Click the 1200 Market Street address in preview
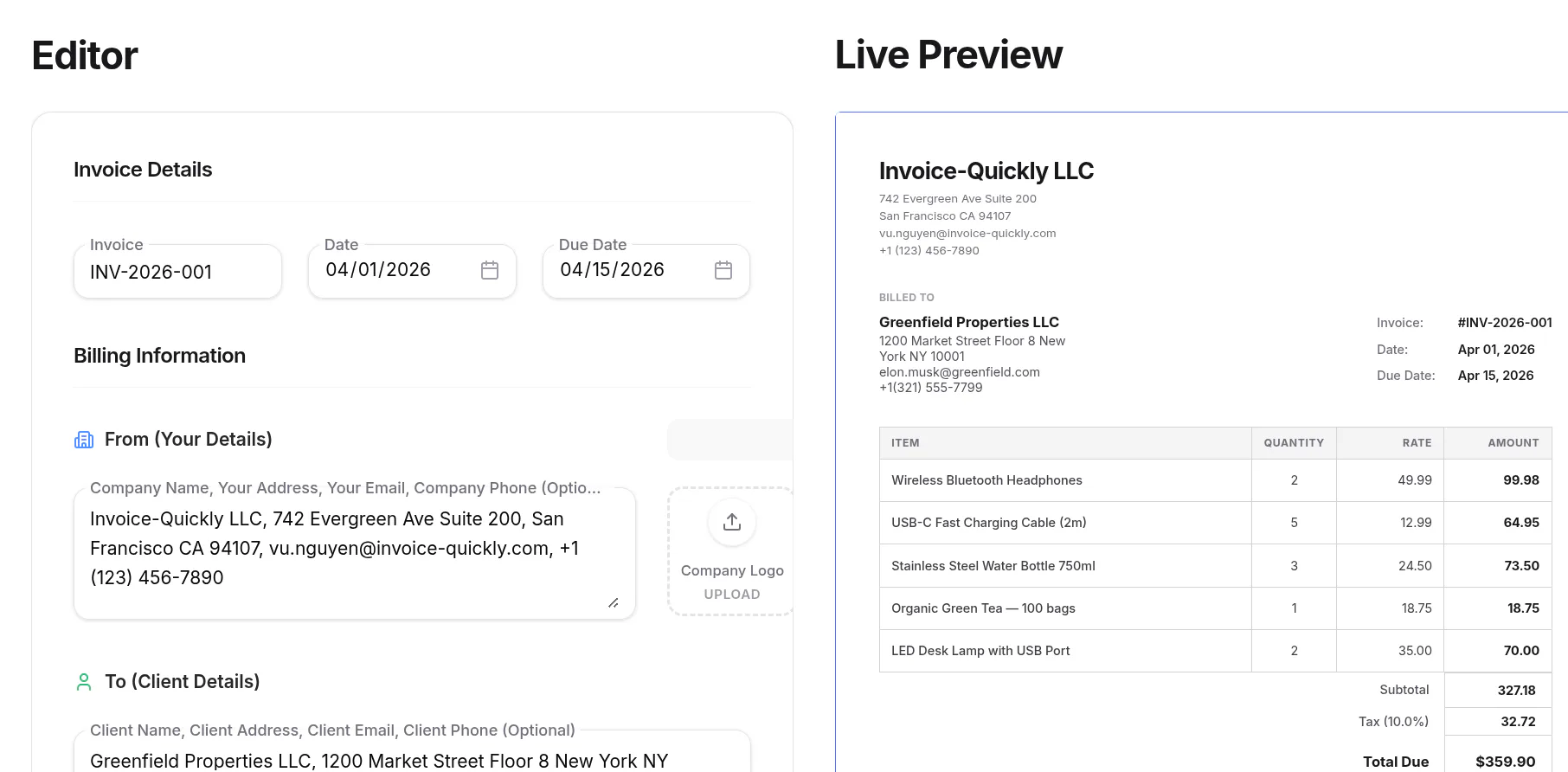The image size is (1568, 772). click(x=973, y=349)
